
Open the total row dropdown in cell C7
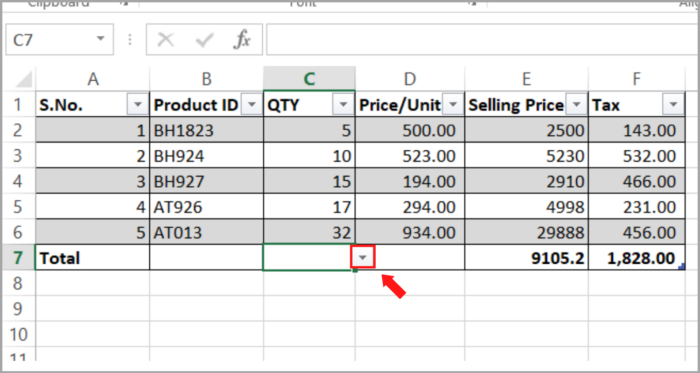click(x=363, y=257)
